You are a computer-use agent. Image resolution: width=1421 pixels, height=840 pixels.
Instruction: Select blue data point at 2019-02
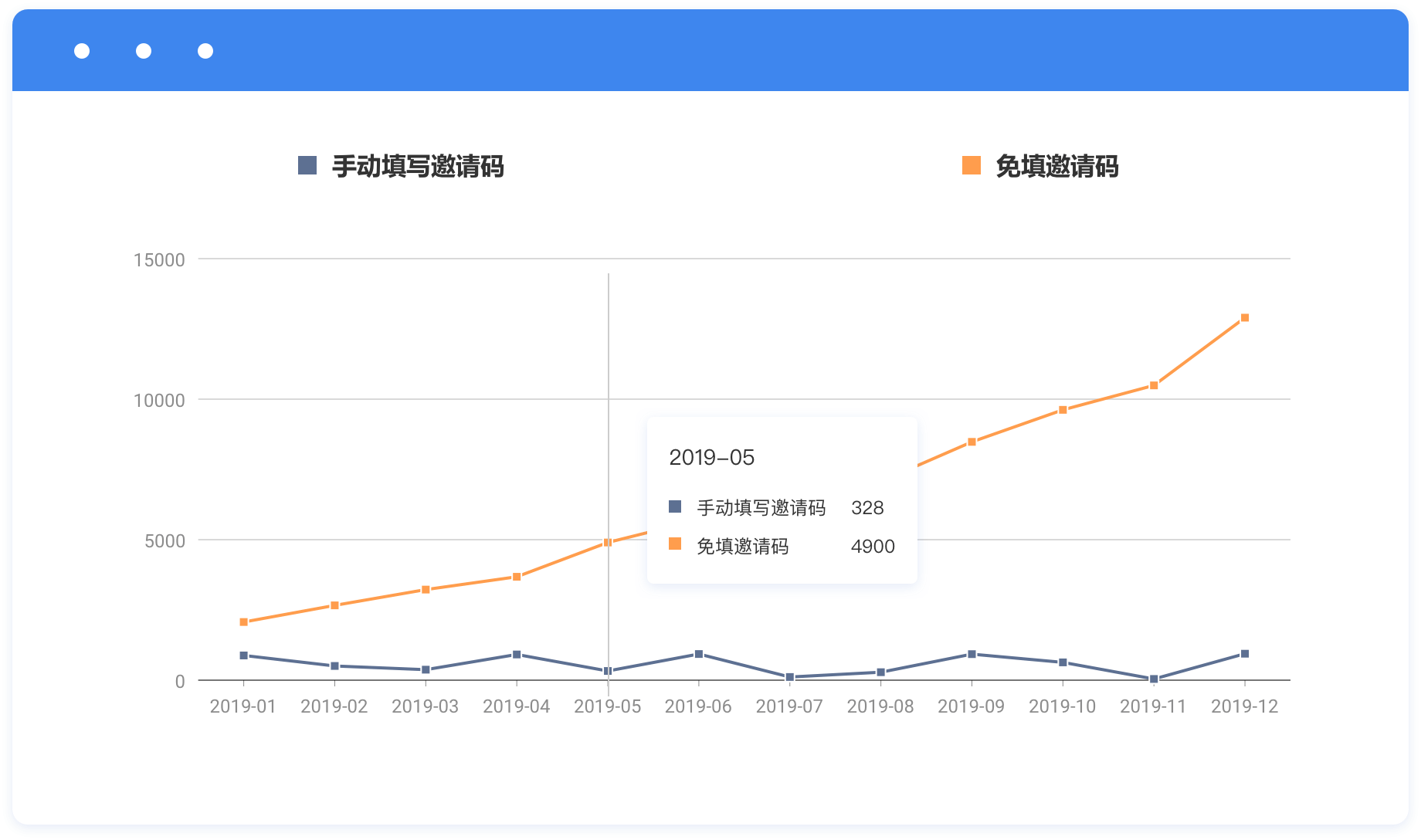point(334,666)
